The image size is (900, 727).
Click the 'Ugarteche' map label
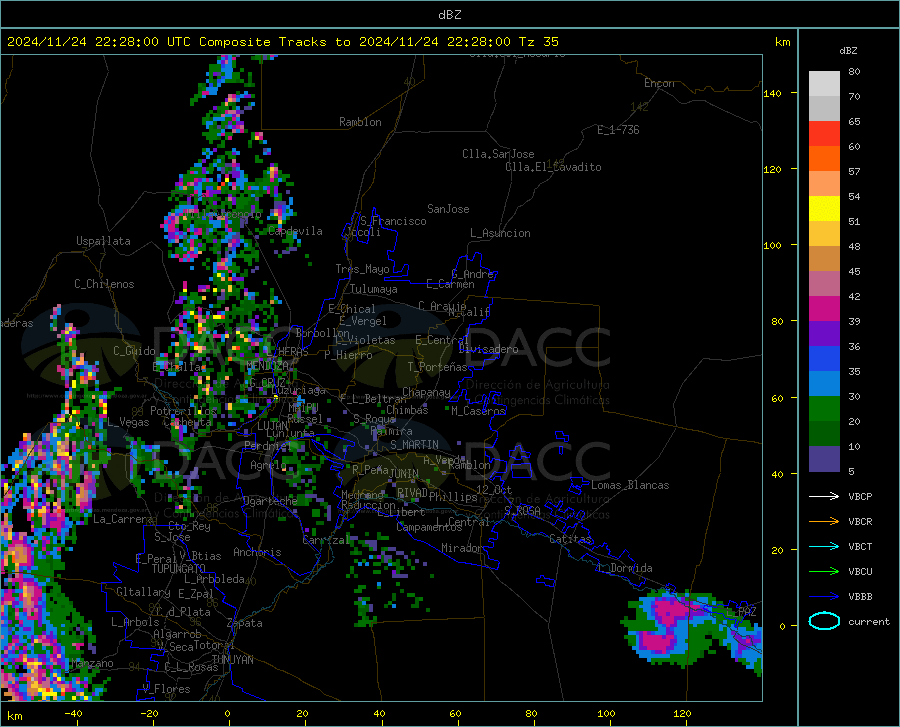(x=270, y=501)
